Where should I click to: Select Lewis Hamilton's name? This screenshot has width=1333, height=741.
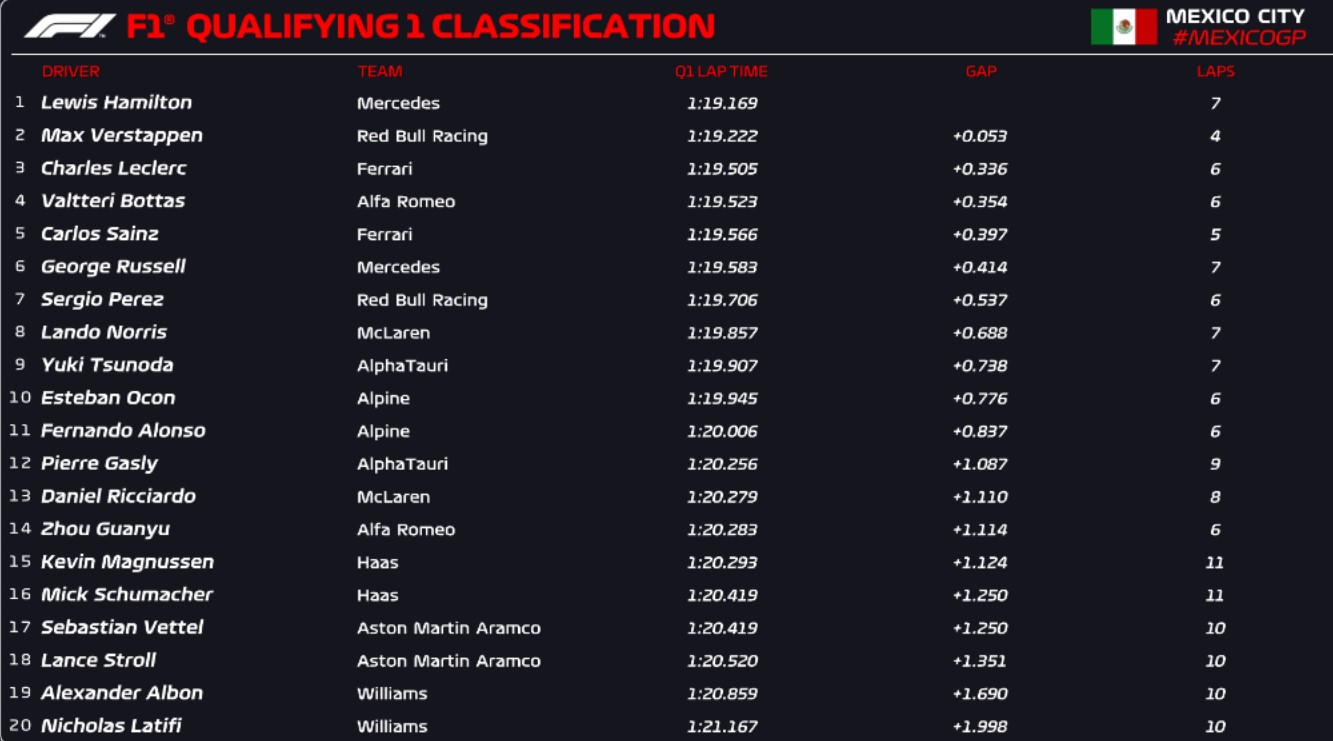pyautogui.click(x=116, y=103)
